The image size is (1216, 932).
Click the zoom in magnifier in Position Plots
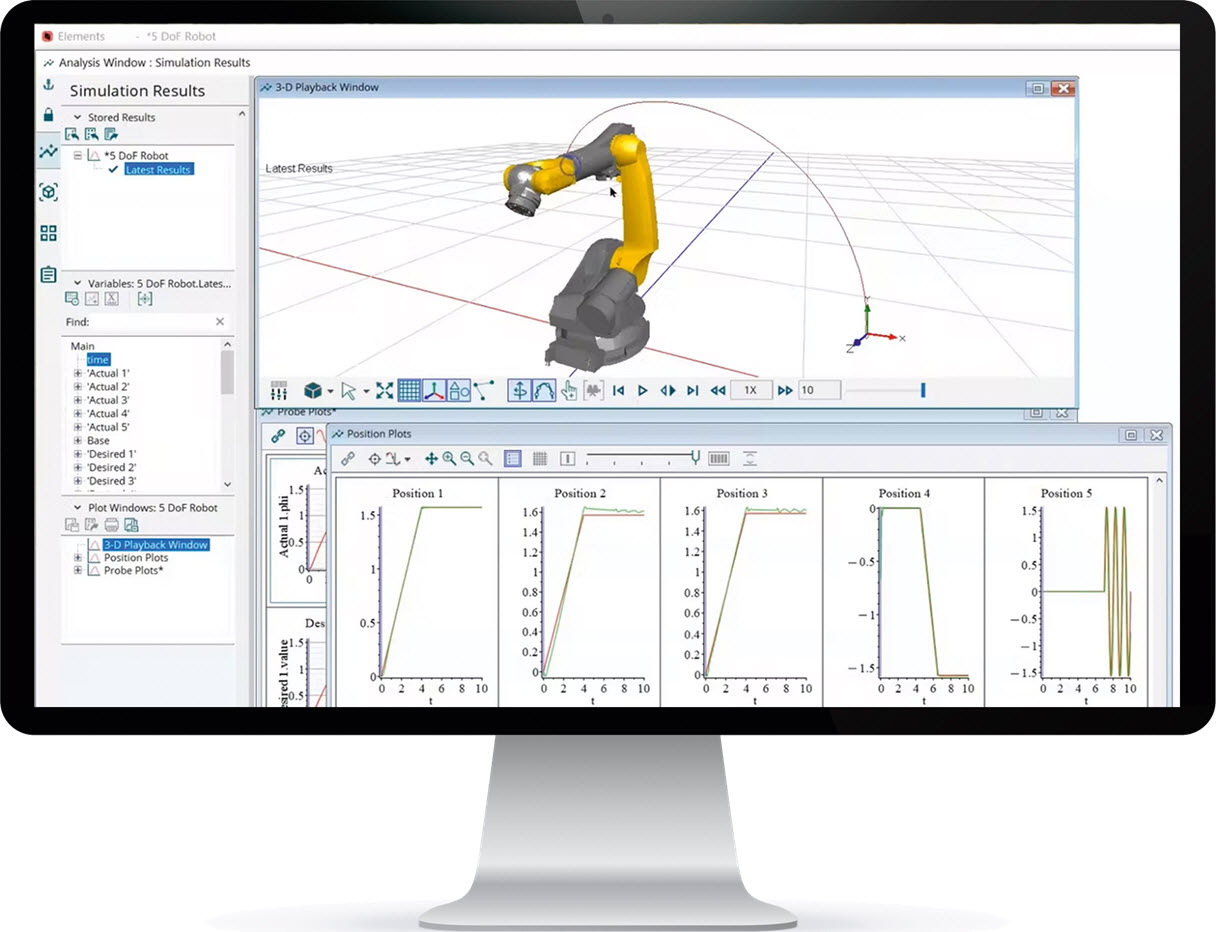tap(449, 458)
